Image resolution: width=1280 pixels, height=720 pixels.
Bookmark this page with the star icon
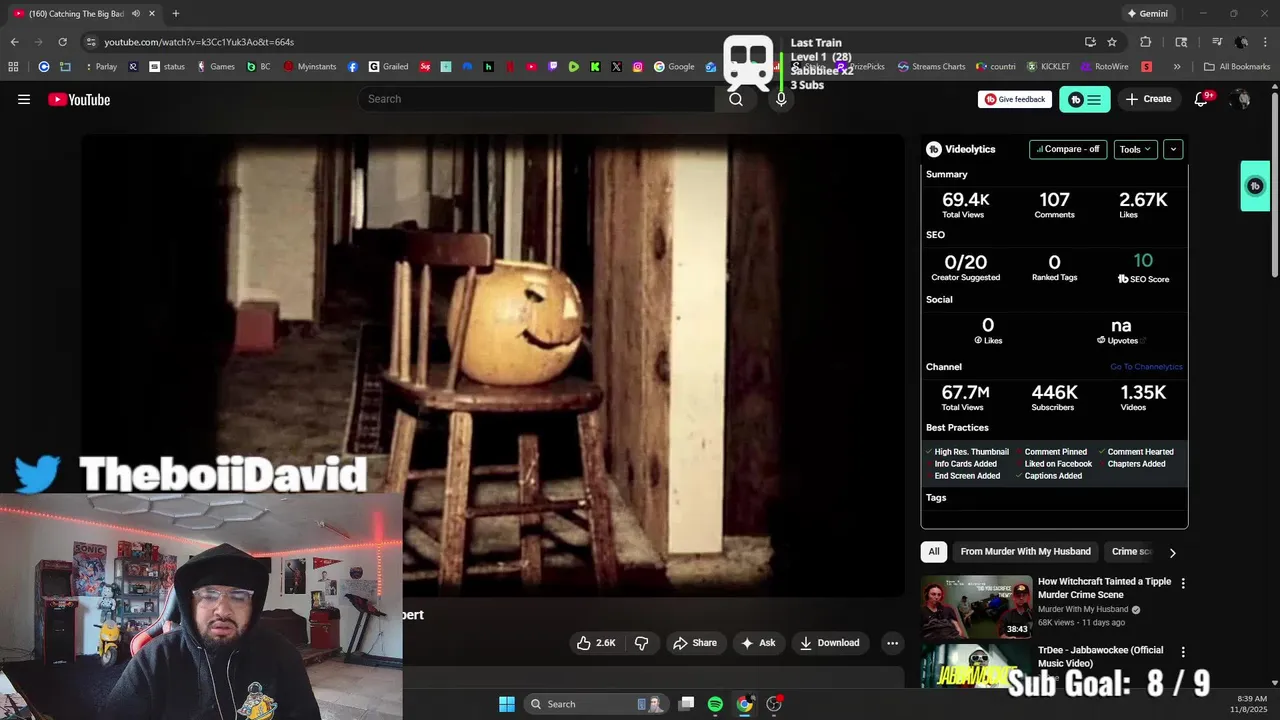[1112, 42]
